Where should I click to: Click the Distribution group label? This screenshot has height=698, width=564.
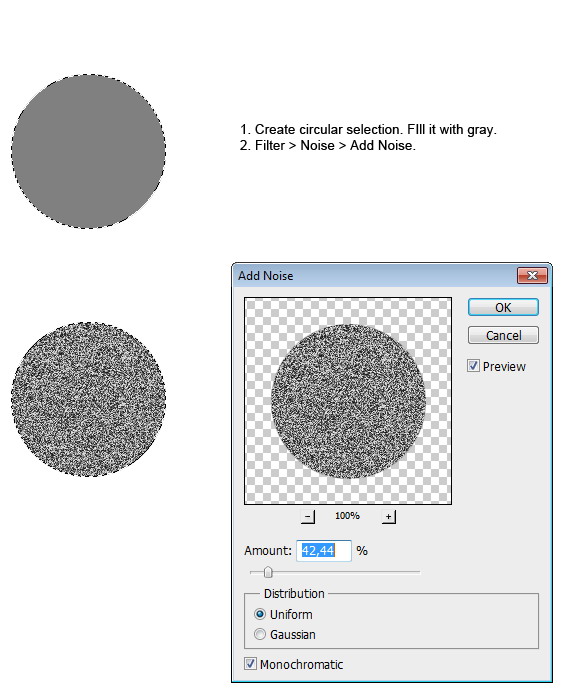pyautogui.click(x=294, y=593)
